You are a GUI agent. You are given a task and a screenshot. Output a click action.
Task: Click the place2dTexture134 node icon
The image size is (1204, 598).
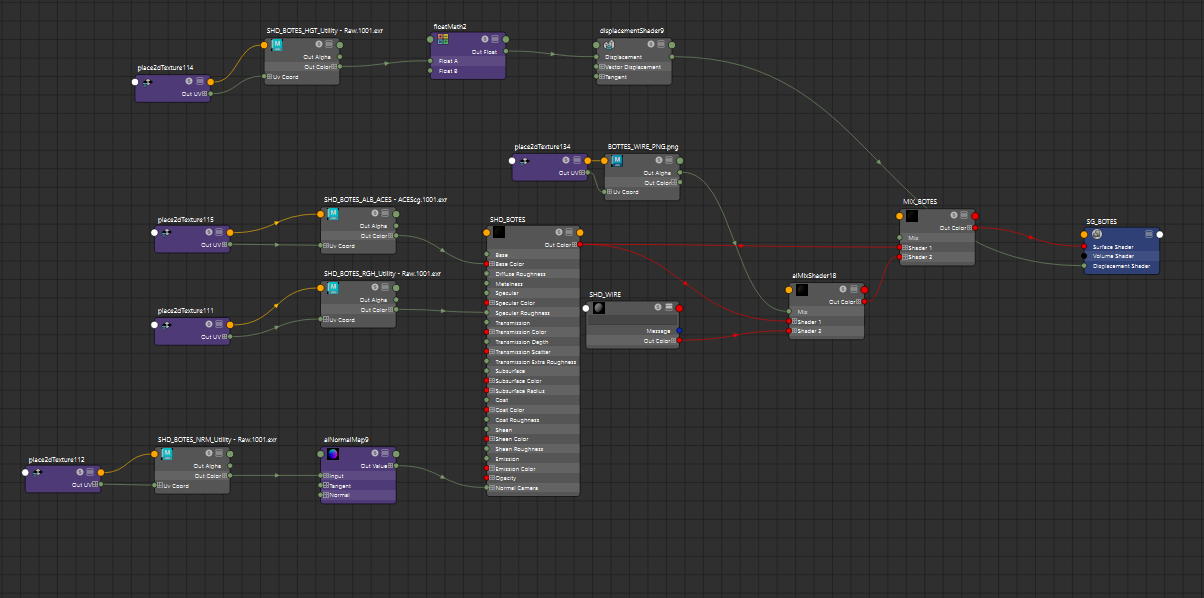524,160
